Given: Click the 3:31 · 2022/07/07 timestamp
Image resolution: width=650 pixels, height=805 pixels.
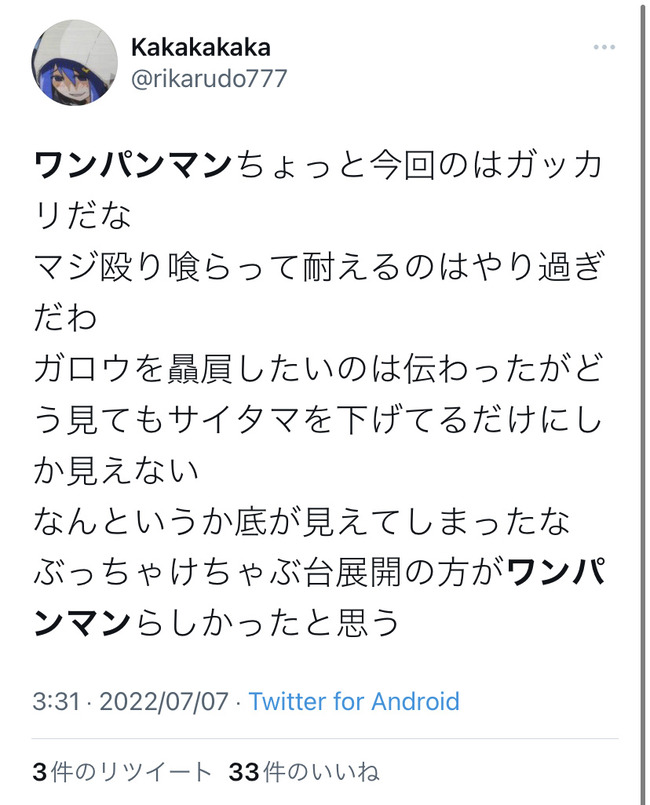Looking at the screenshot, I should [130, 701].
